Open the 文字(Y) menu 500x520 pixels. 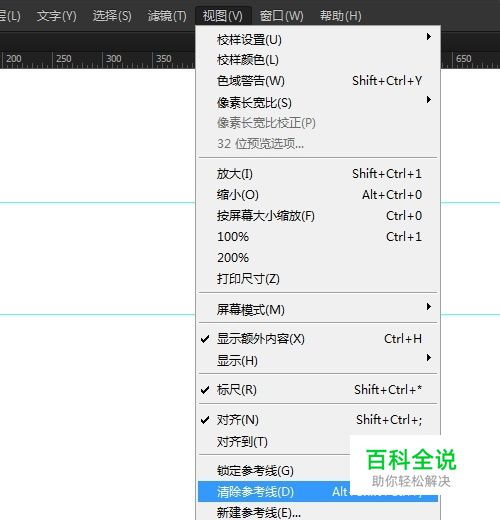(x=57, y=16)
